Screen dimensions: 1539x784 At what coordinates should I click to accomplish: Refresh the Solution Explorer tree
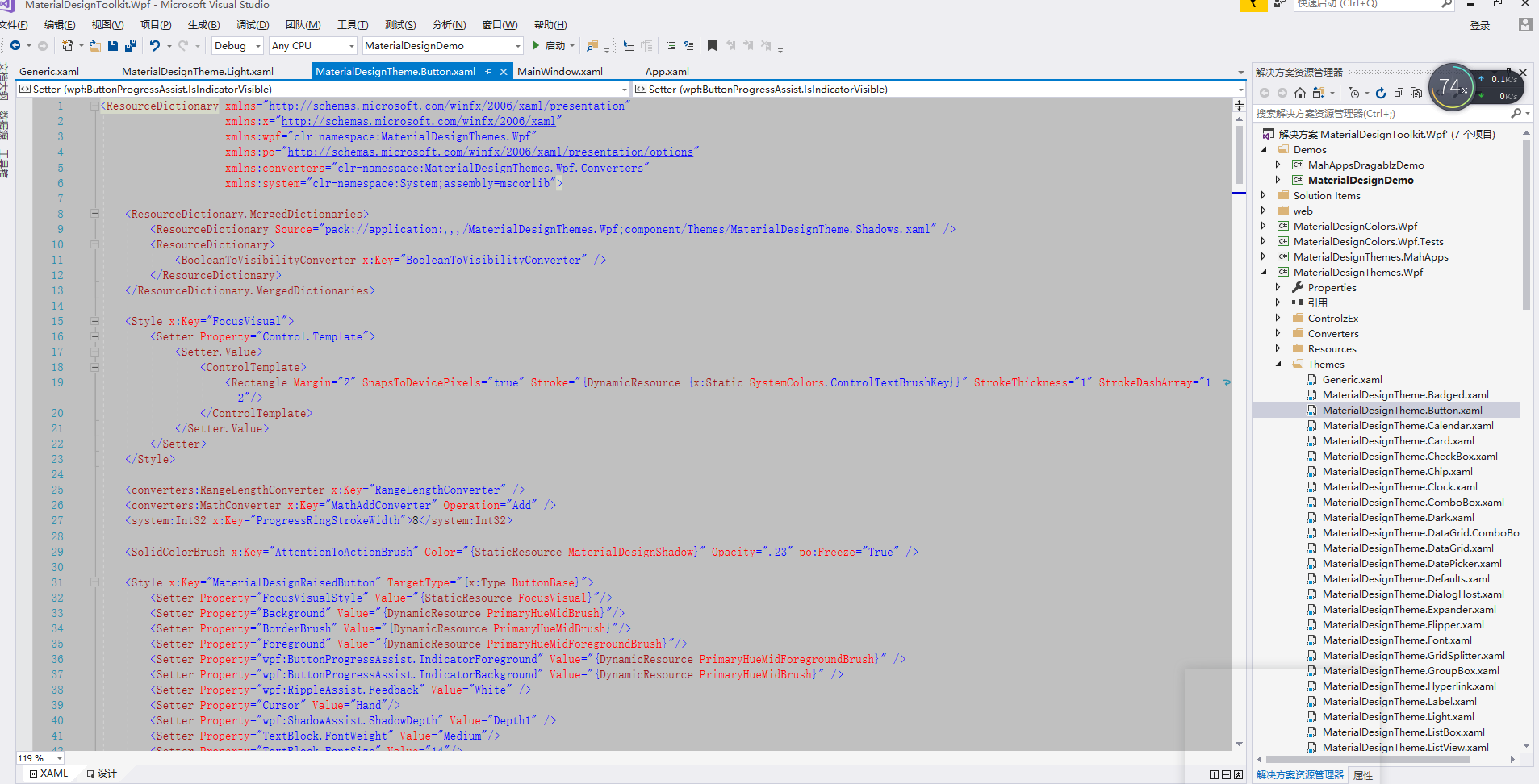1381,93
